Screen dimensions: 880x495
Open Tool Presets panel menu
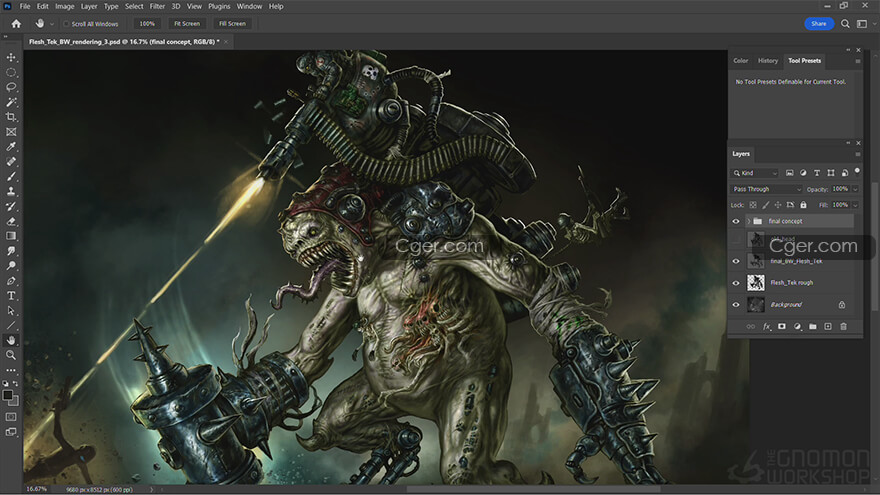[858, 61]
